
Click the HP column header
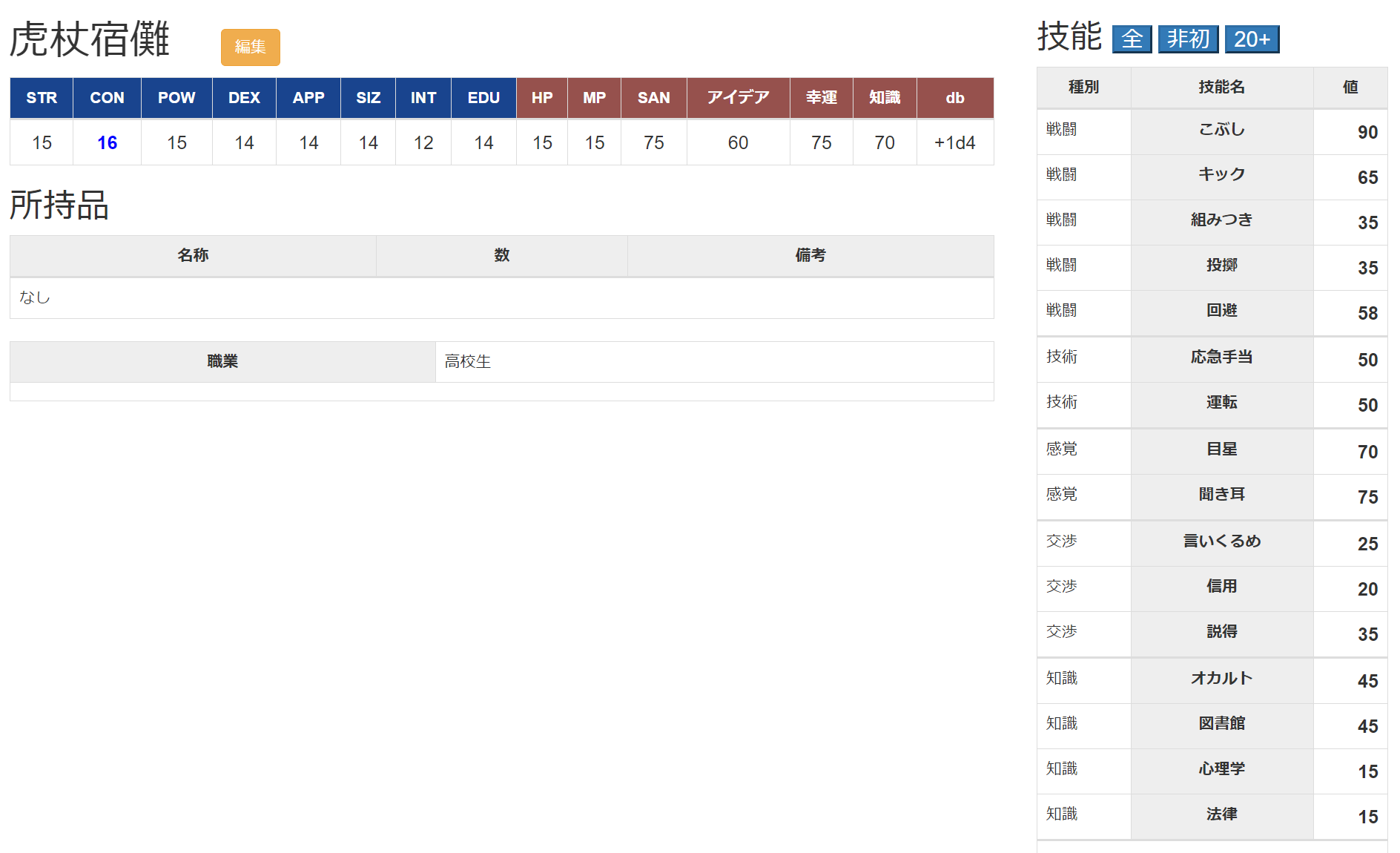pos(542,98)
